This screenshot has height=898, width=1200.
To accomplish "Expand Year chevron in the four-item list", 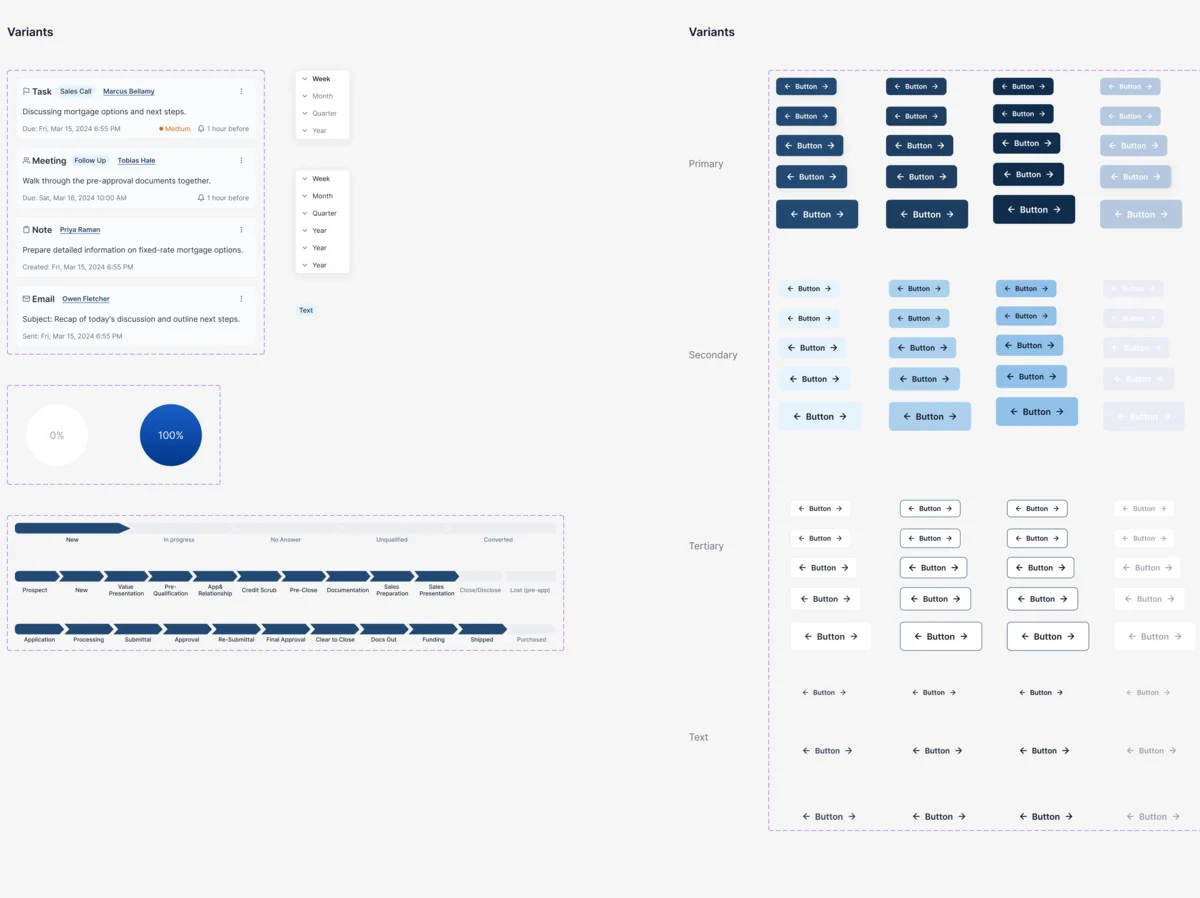I will point(305,131).
